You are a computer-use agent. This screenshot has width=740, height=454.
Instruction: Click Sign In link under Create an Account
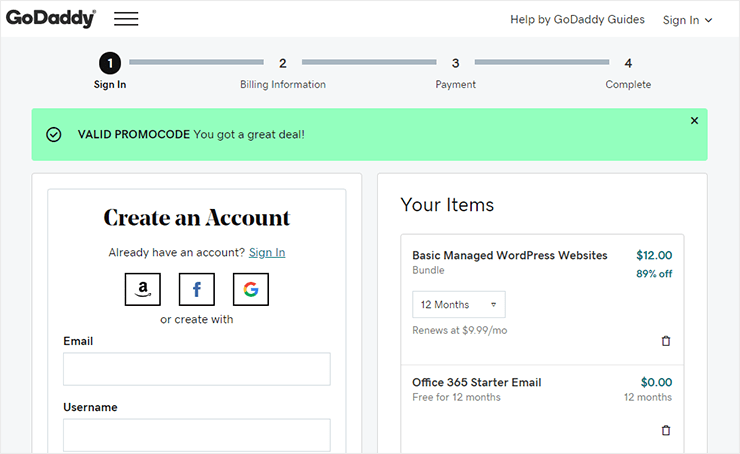[267, 252]
